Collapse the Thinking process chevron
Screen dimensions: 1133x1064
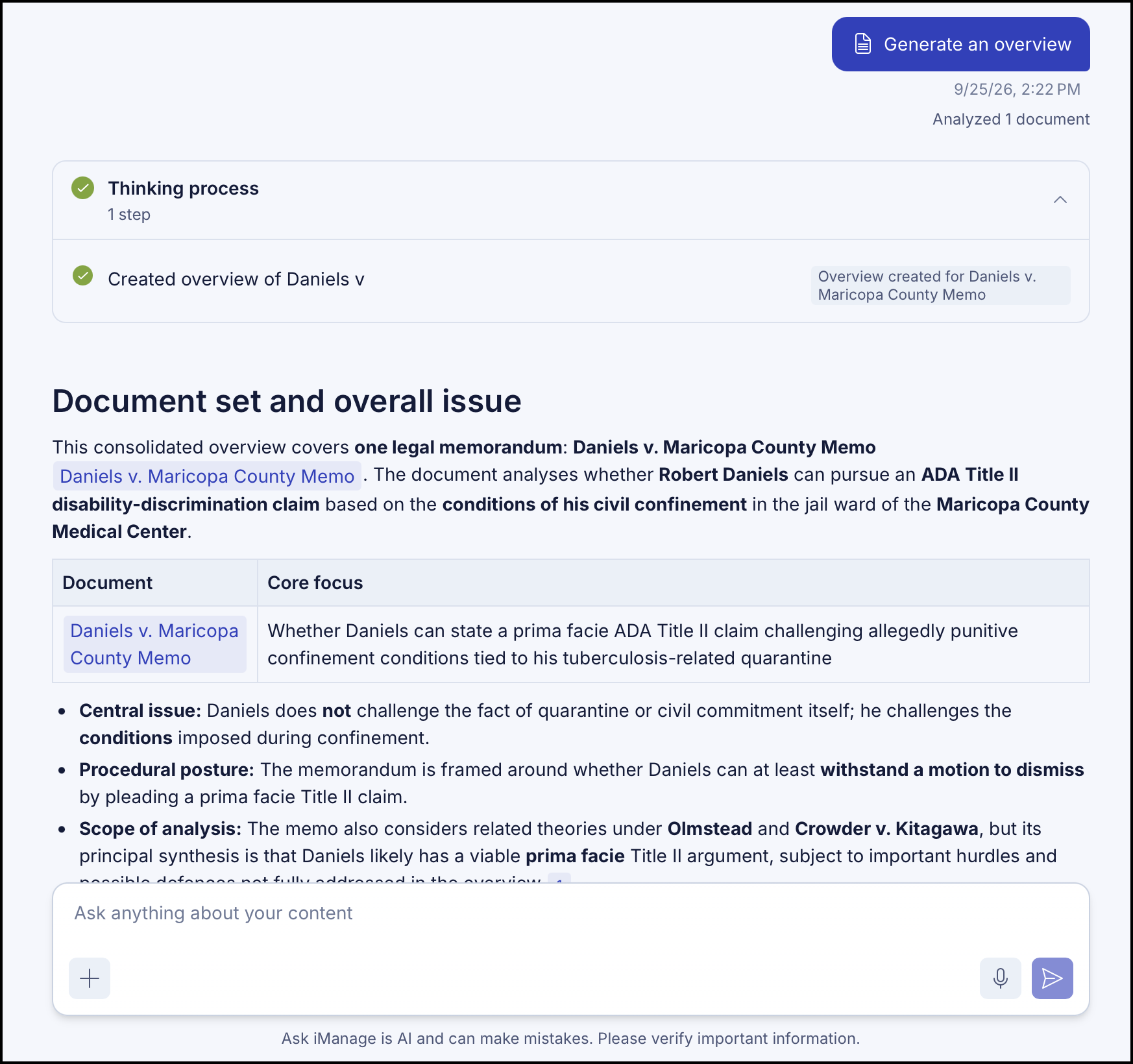(x=1060, y=200)
